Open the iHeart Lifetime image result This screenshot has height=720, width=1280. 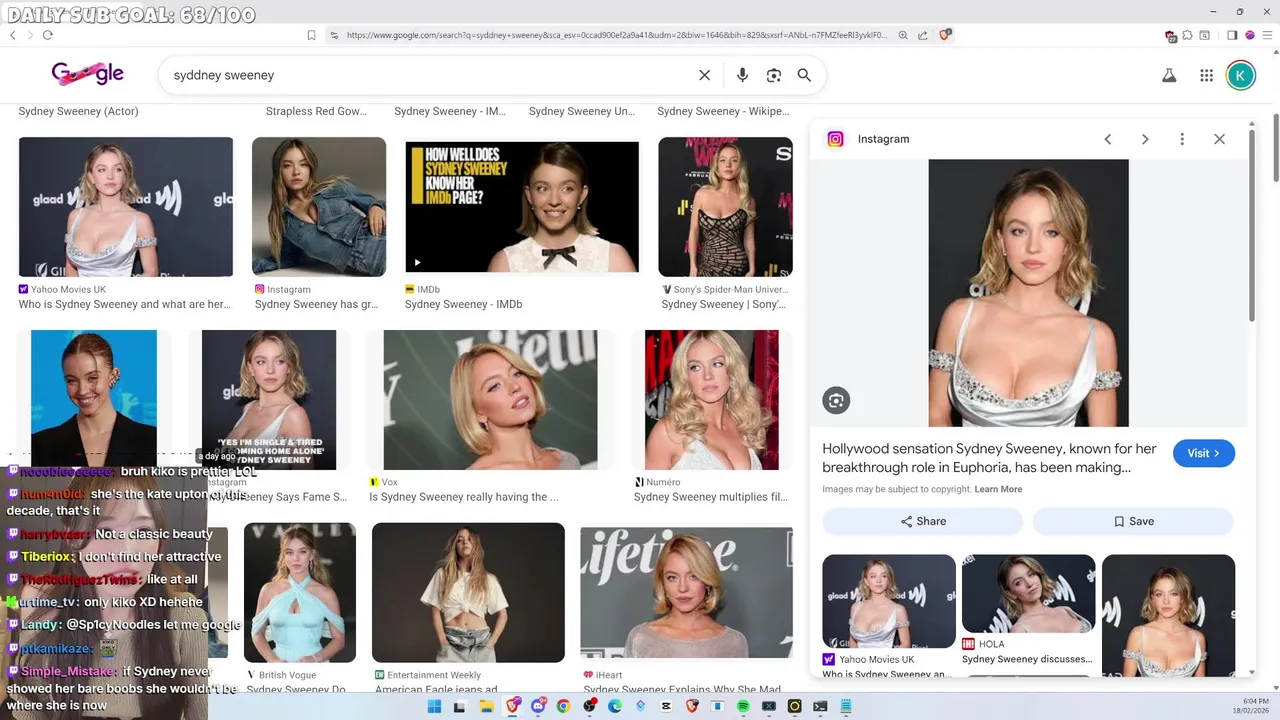[686, 592]
